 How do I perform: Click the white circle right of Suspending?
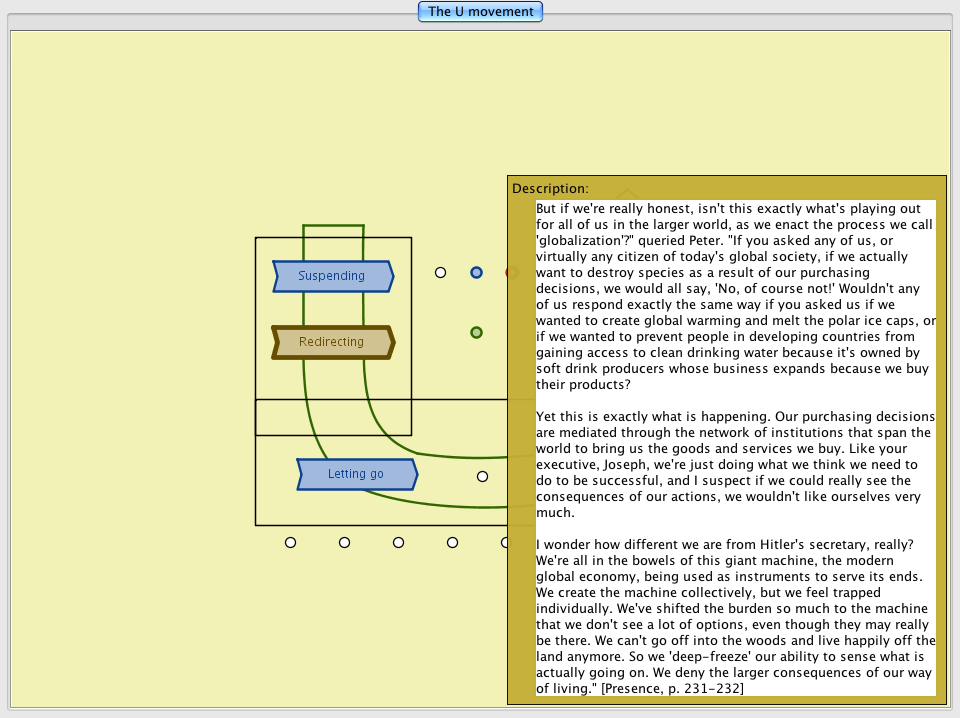coord(440,272)
